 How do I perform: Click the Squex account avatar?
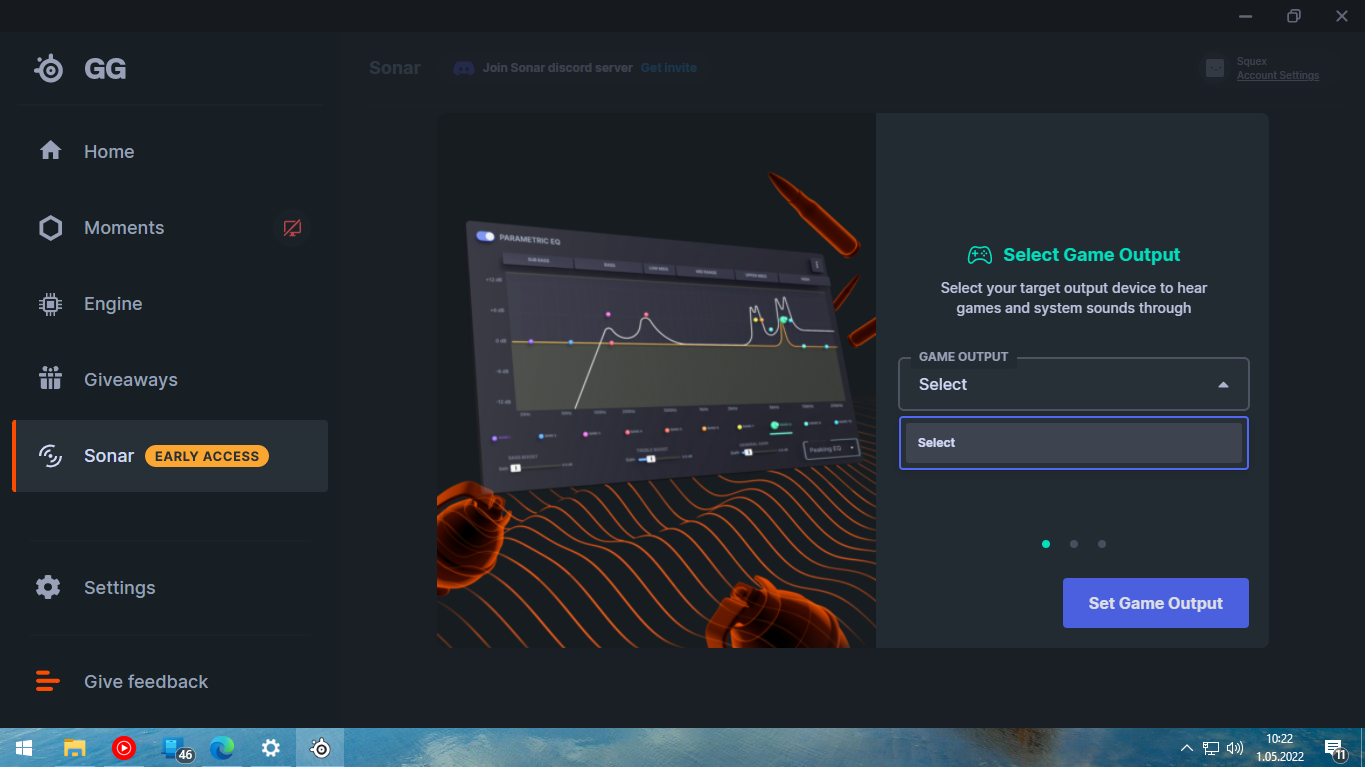[x=1215, y=68]
